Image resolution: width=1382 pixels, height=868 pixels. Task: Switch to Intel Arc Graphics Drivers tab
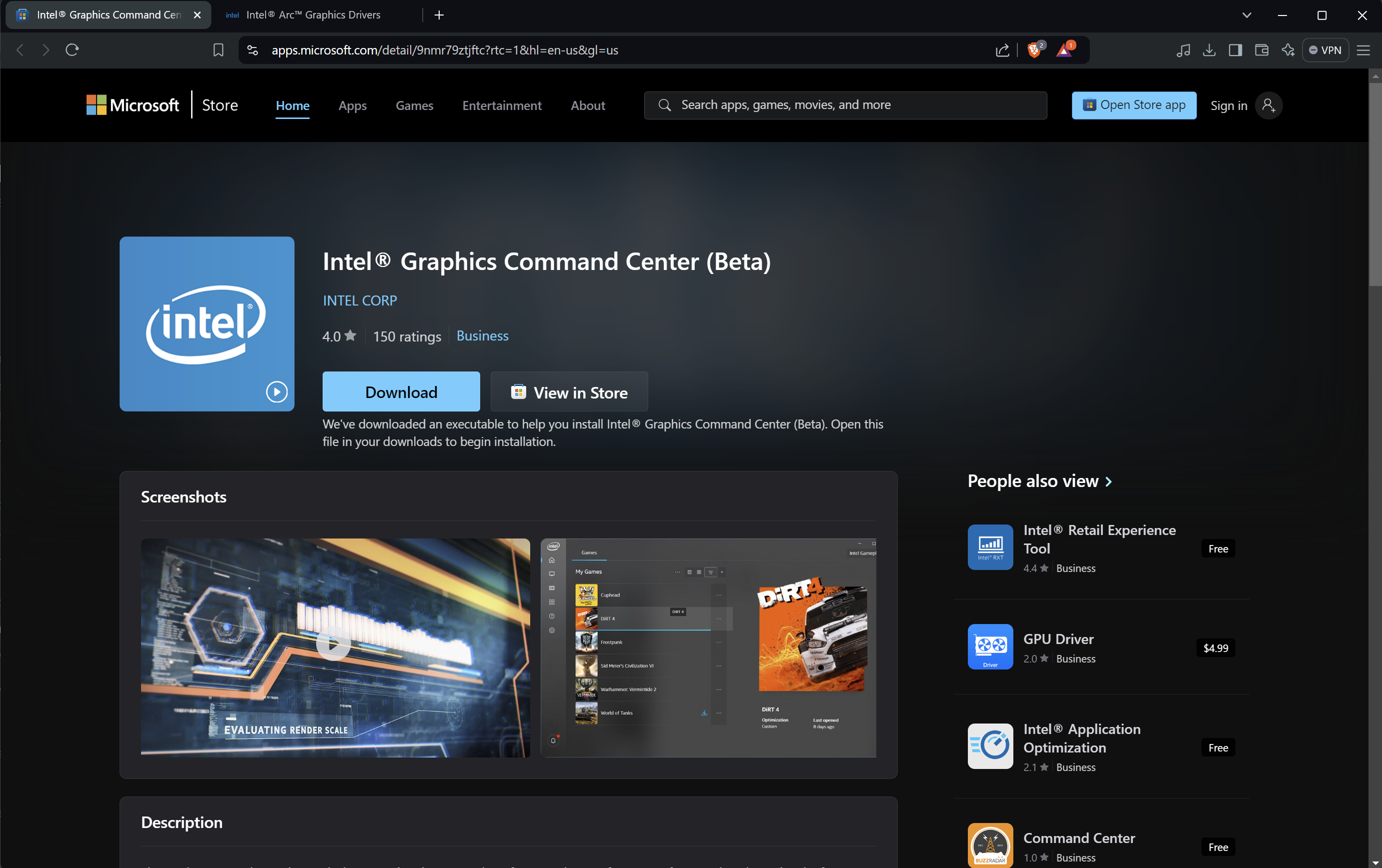tap(313, 15)
